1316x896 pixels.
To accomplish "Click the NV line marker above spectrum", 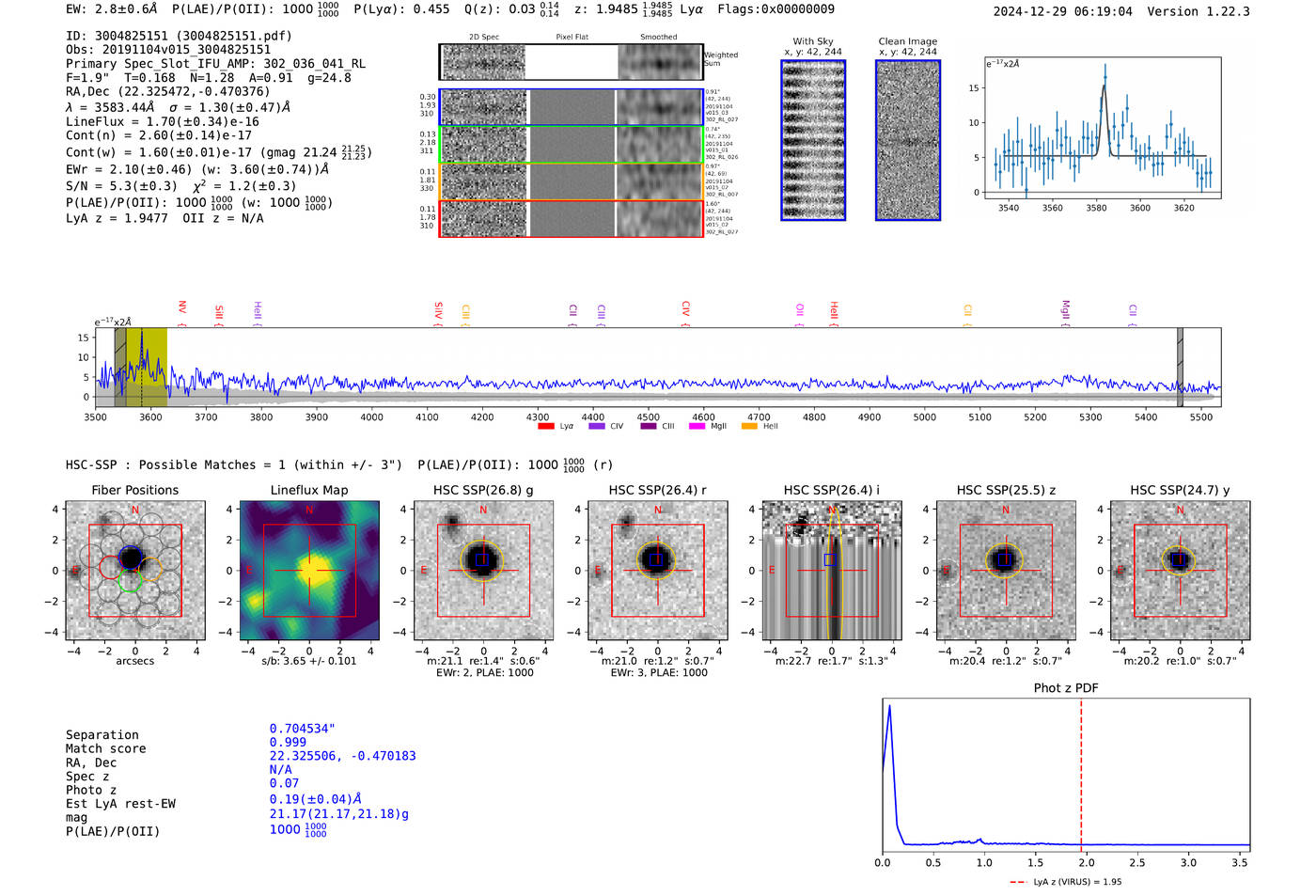I will coord(182,314).
